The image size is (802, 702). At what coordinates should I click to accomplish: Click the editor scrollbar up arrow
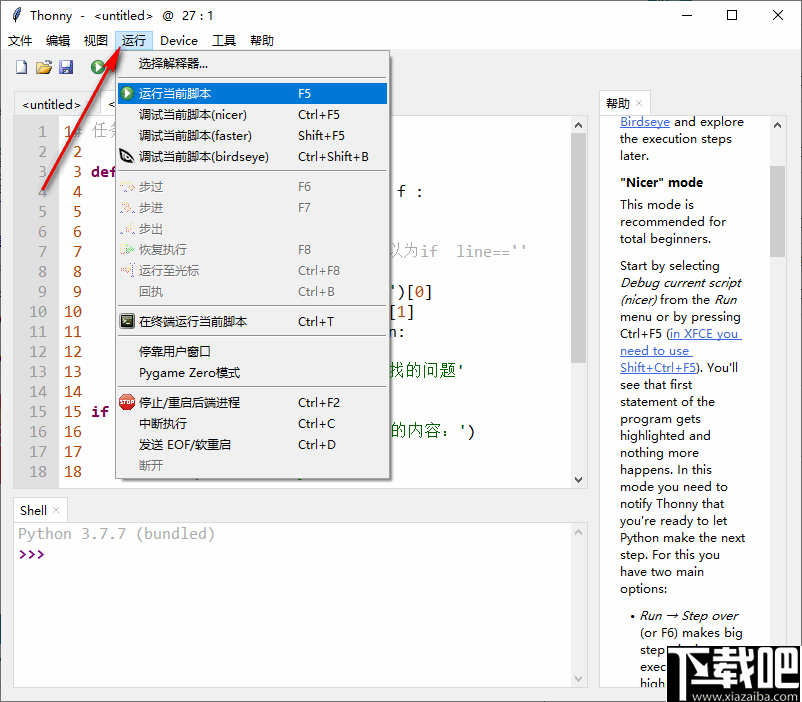click(578, 125)
